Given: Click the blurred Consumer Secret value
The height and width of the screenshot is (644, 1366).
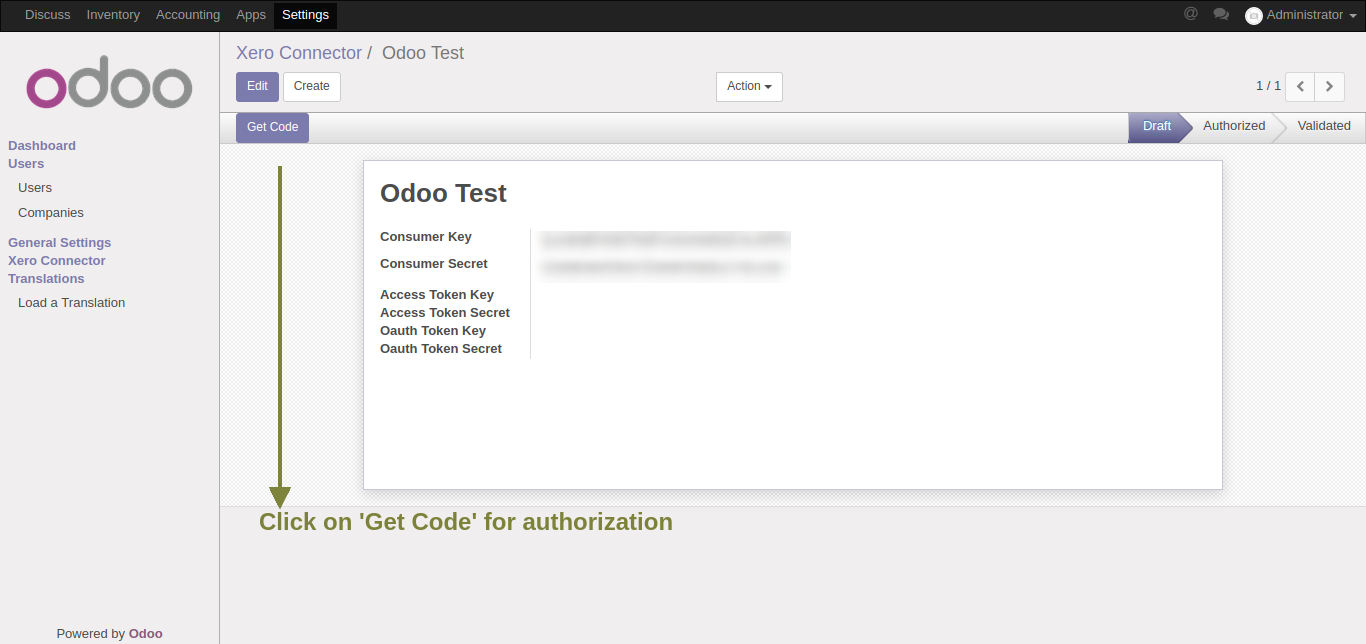Looking at the screenshot, I should click(x=664, y=267).
